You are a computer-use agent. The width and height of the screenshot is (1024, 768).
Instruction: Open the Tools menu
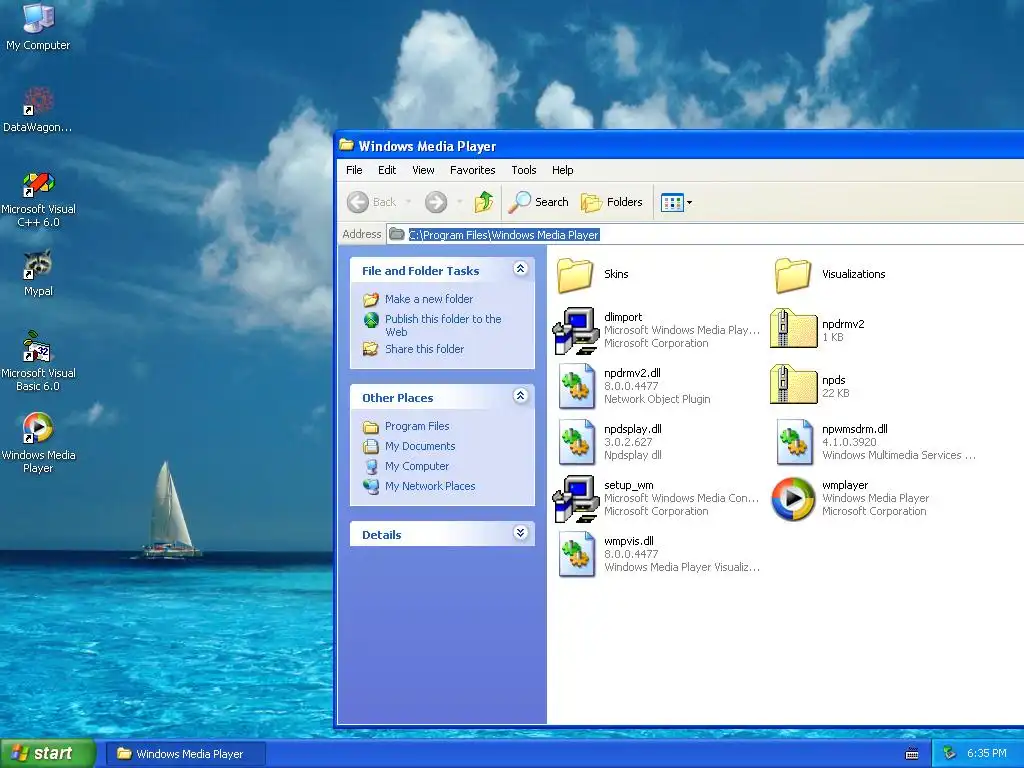[524, 170]
